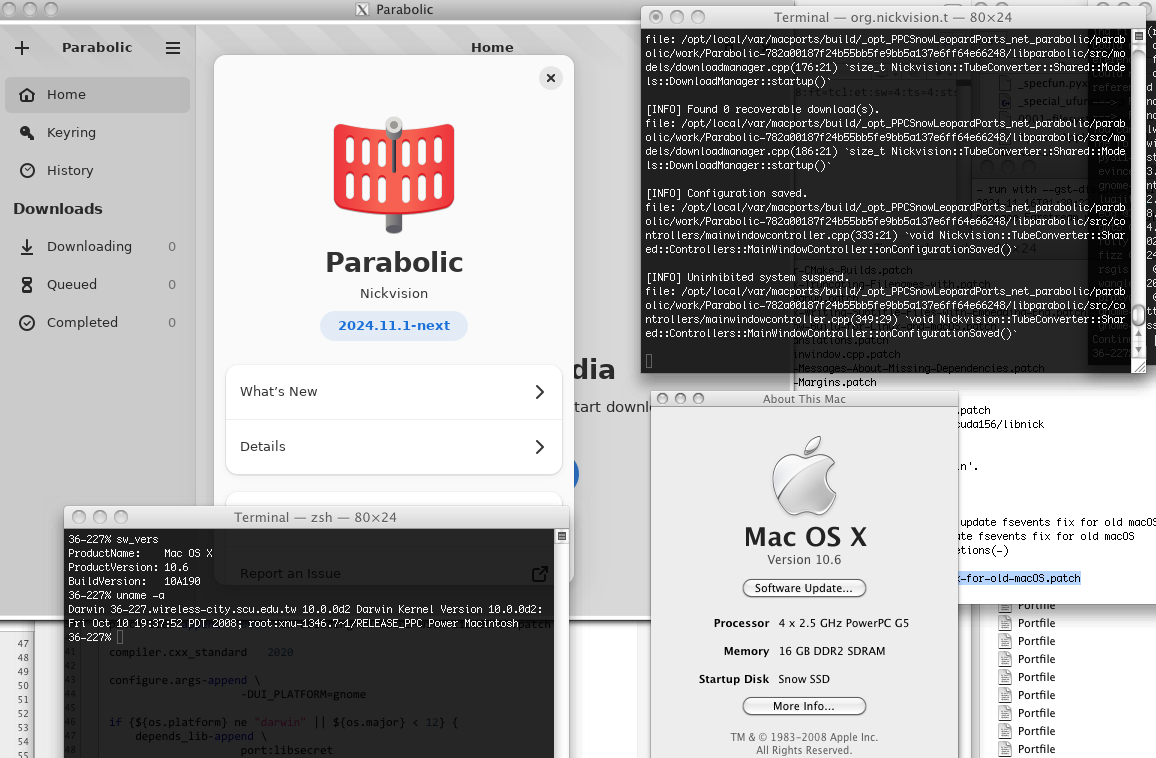Viewport: 1156px width, 758px height.
Task: Open the What's New row
Action: pyautogui.click(x=394, y=392)
